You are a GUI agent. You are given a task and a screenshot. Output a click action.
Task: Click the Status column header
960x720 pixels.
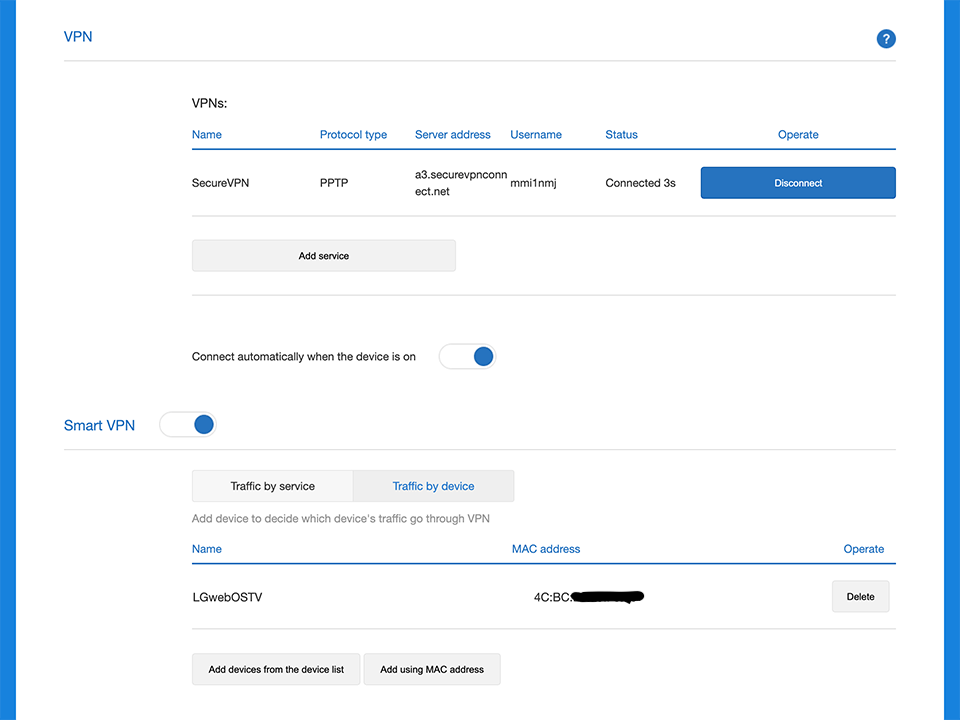[621, 135]
